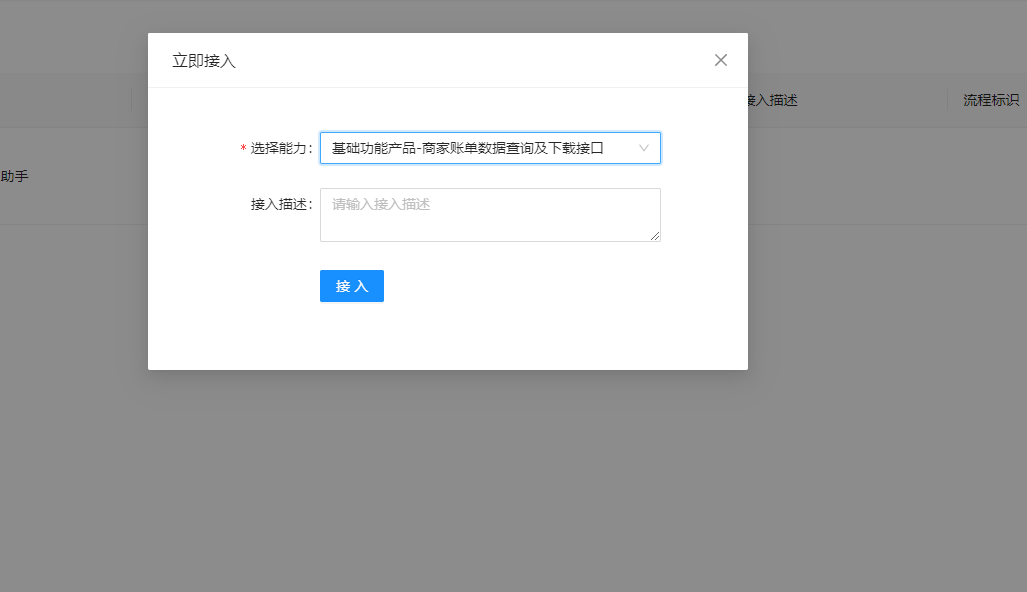The width and height of the screenshot is (1027, 592).
Task: Click the 接入 submit button
Action: 352,286
